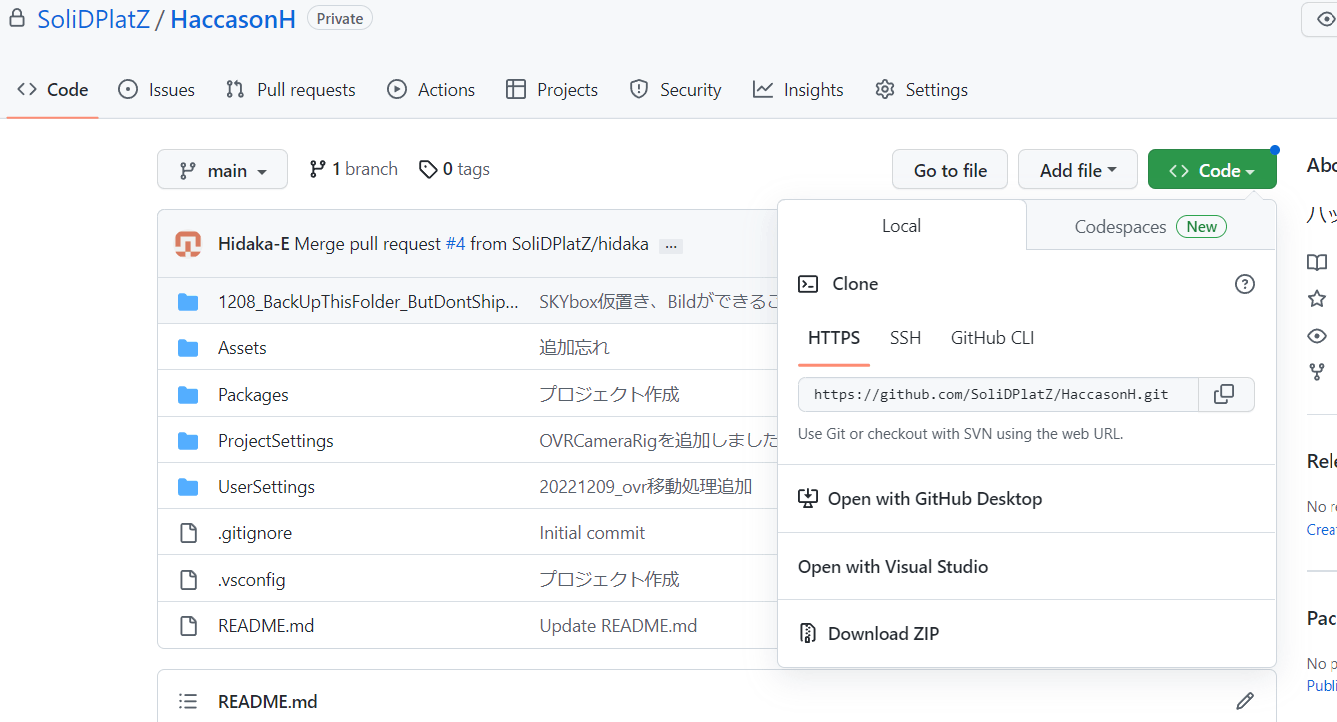Click the GitHub Desktop icon in clone panel
This screenshot has width=1337, height=722.
(x=808, y=498)
